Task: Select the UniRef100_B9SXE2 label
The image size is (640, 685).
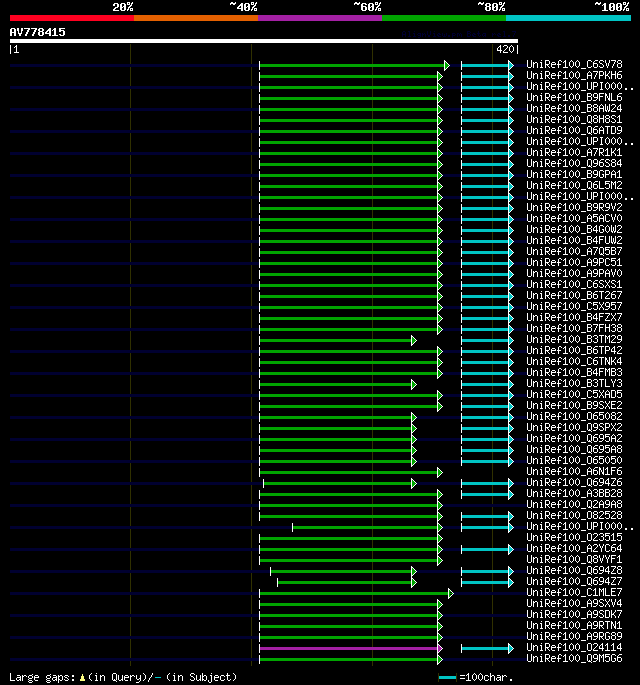Action: (x=574, y=405)
